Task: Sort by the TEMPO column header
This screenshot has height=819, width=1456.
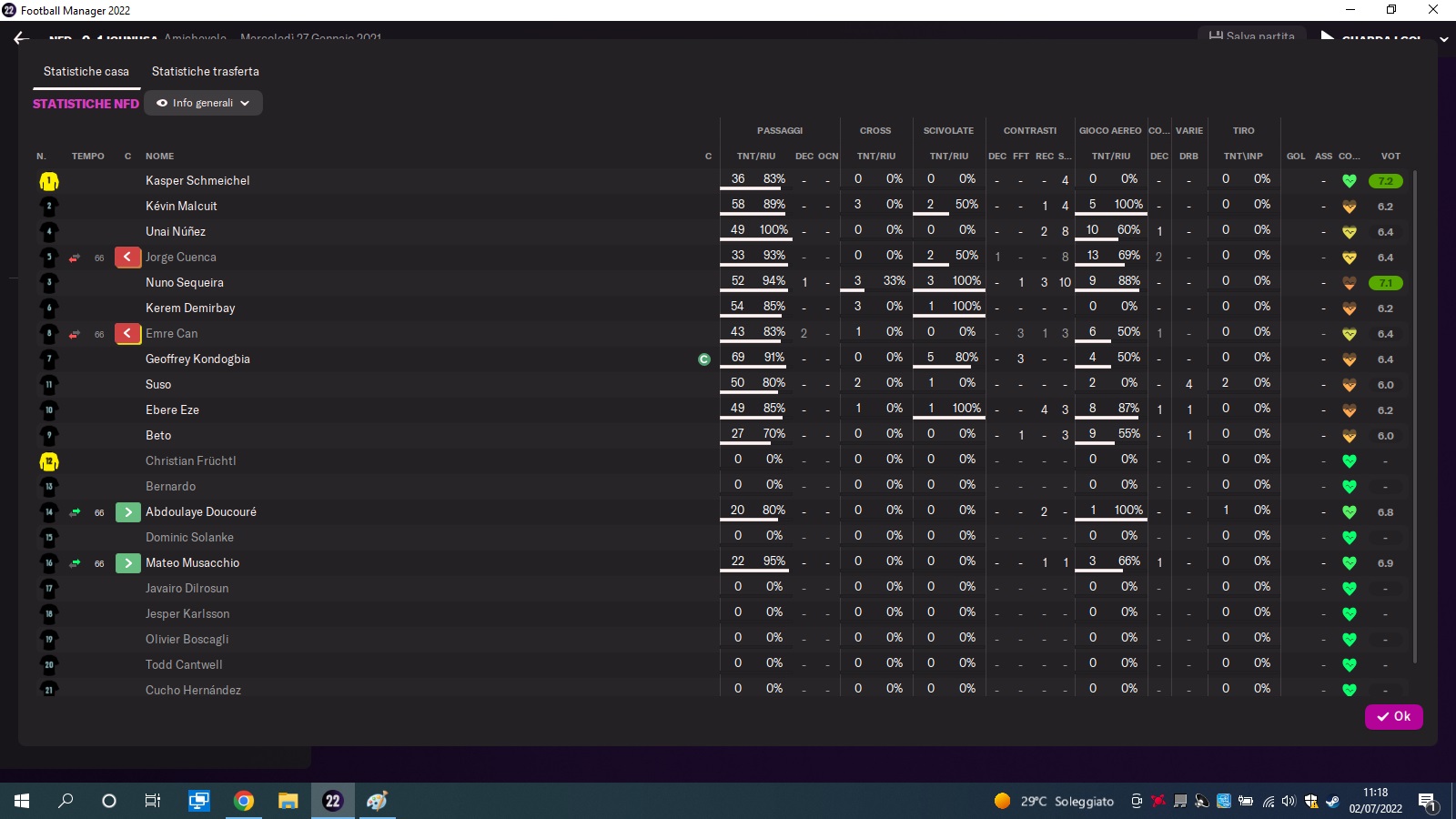Action: (x=88, y=157)
